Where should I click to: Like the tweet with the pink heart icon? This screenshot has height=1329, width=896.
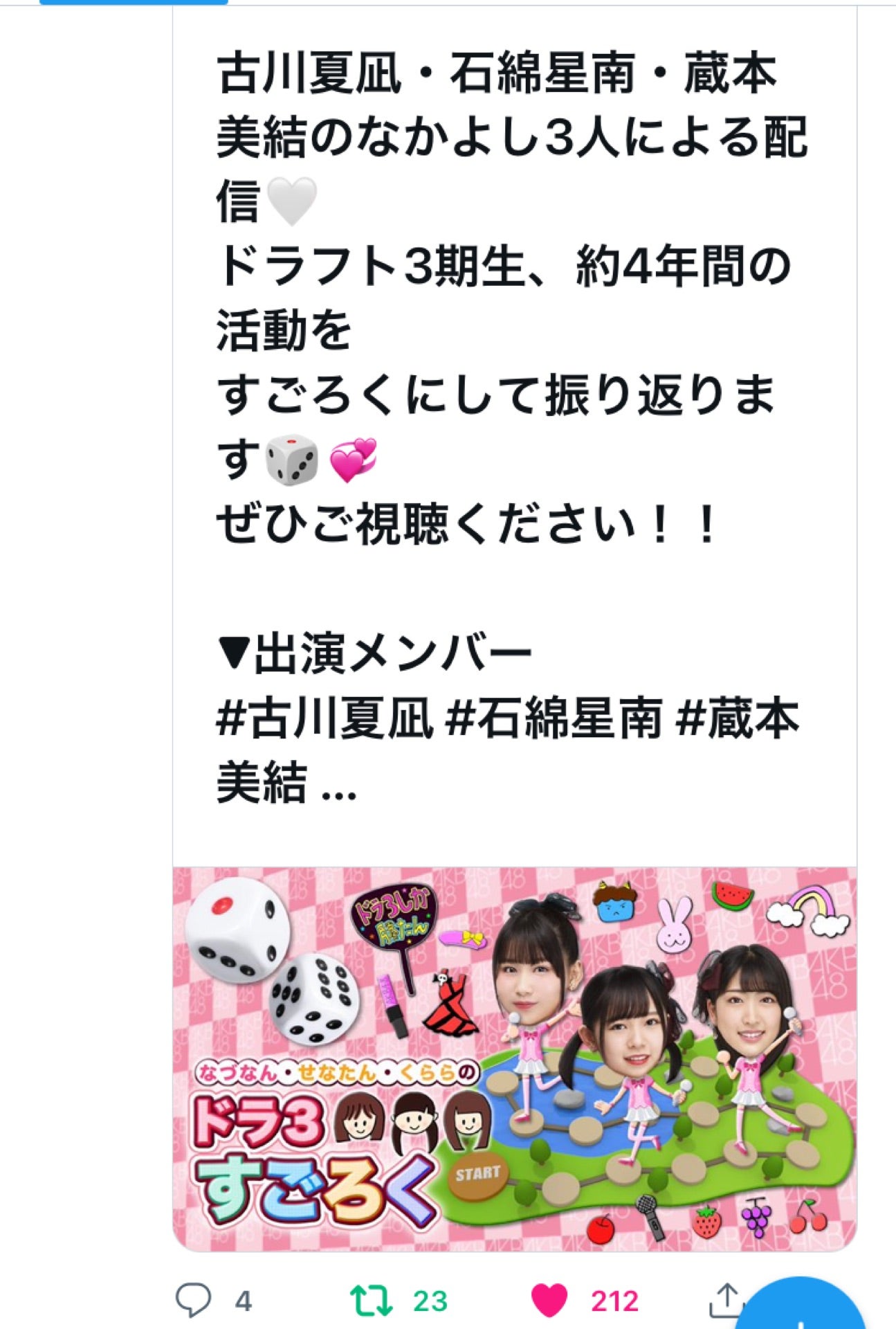tap(549, 1300)
